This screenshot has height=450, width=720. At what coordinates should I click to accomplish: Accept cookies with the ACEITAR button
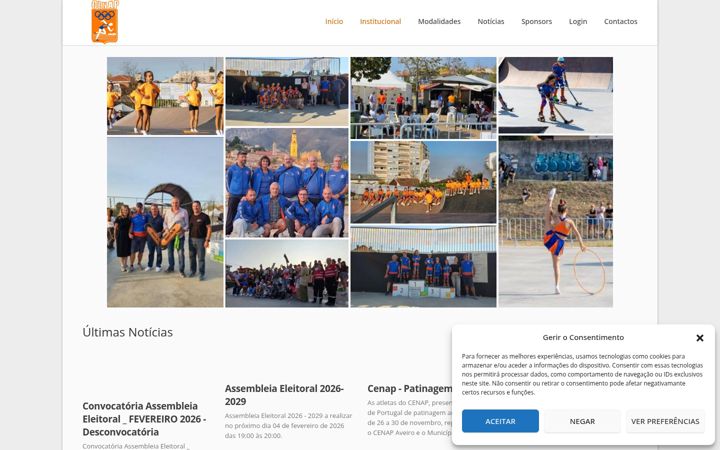[x=500, y=421]
